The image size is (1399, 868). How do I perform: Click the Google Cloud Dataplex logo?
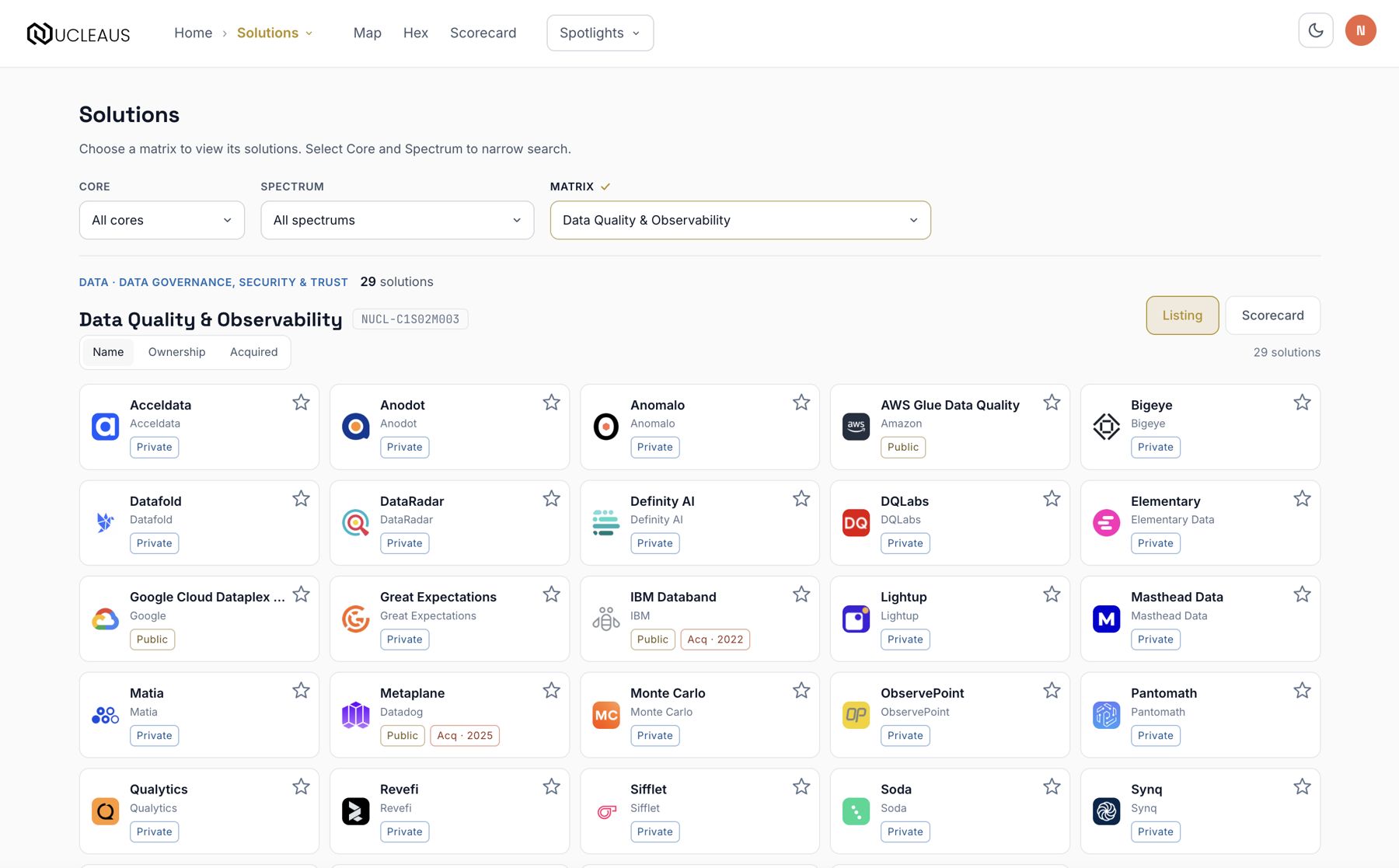point(106,619)
